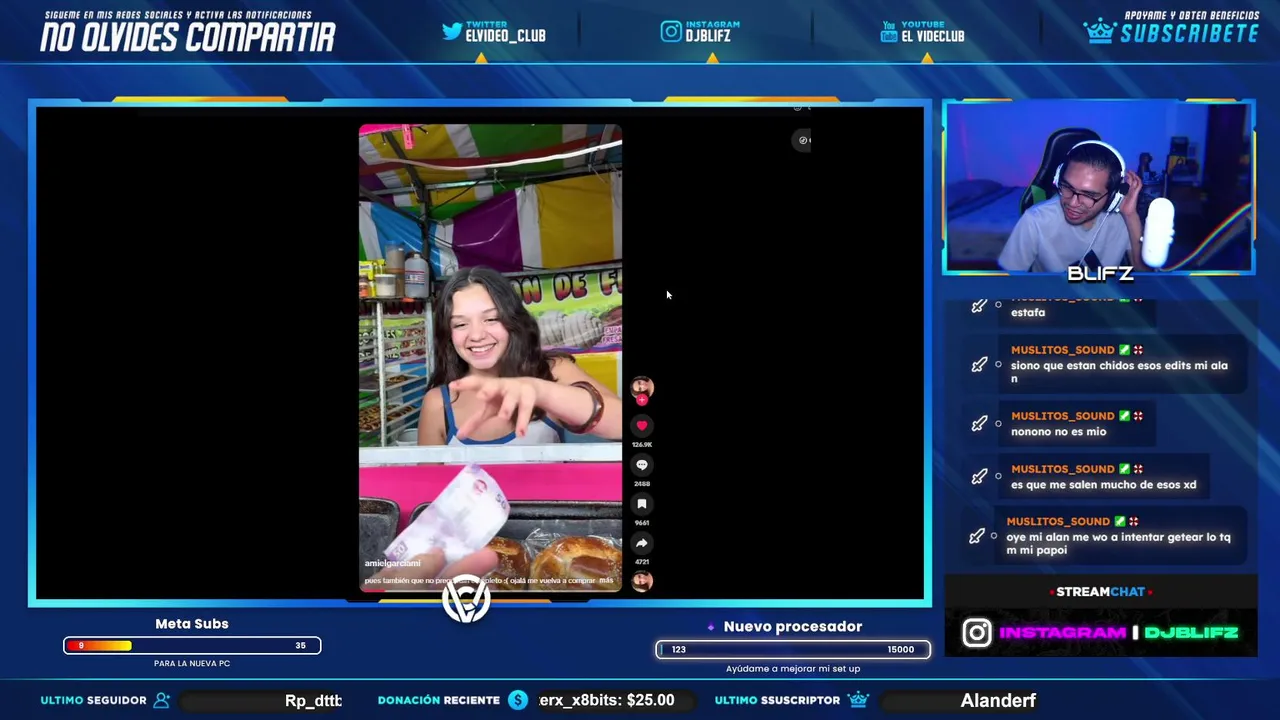Click sword badge beside 'es que me salen' message
The width and height of the screenshot is (1280, 720).
979,476
